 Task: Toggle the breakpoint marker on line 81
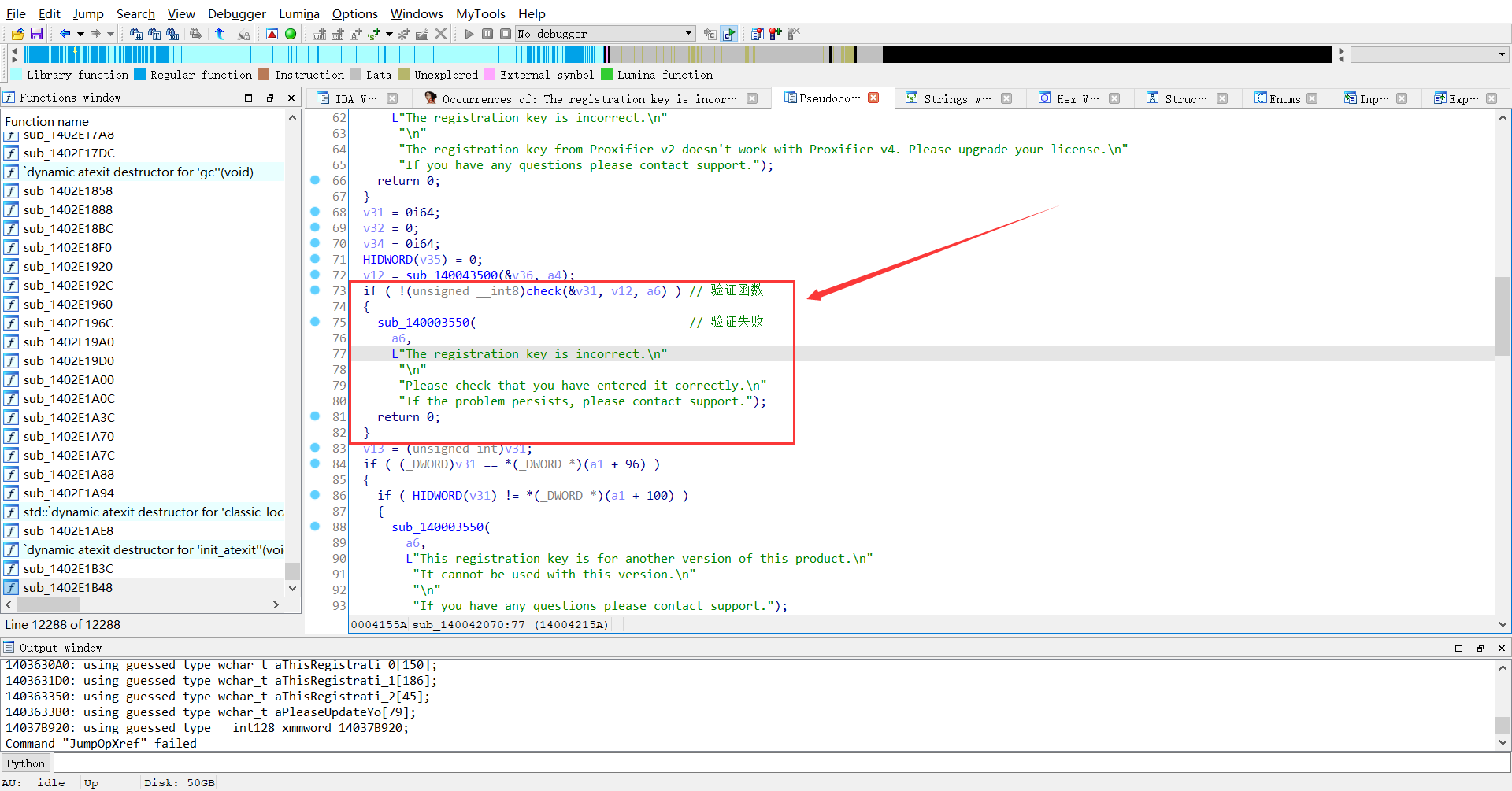click(x=315, y=416)
